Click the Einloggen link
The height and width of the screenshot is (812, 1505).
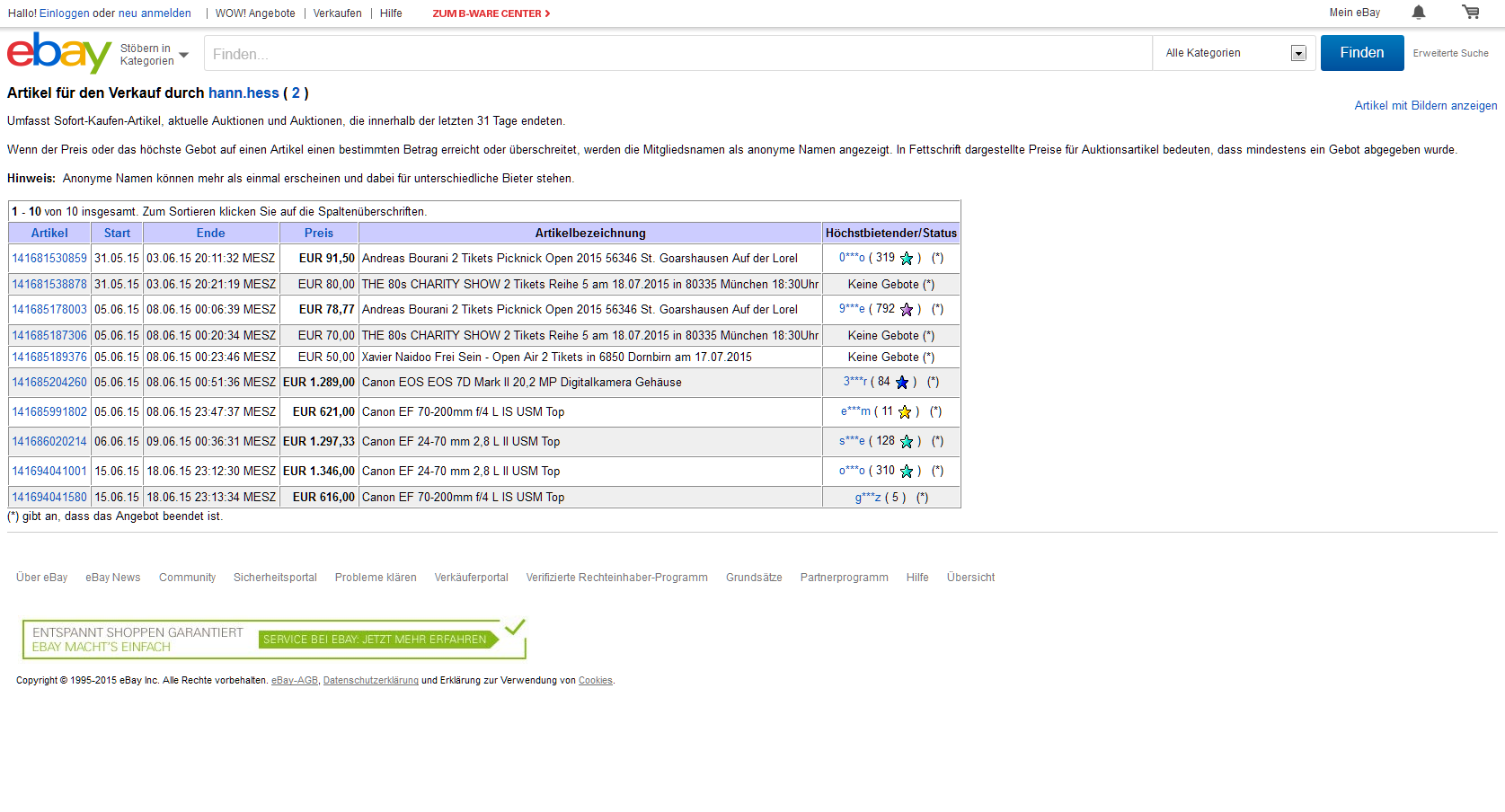point(64,13)
